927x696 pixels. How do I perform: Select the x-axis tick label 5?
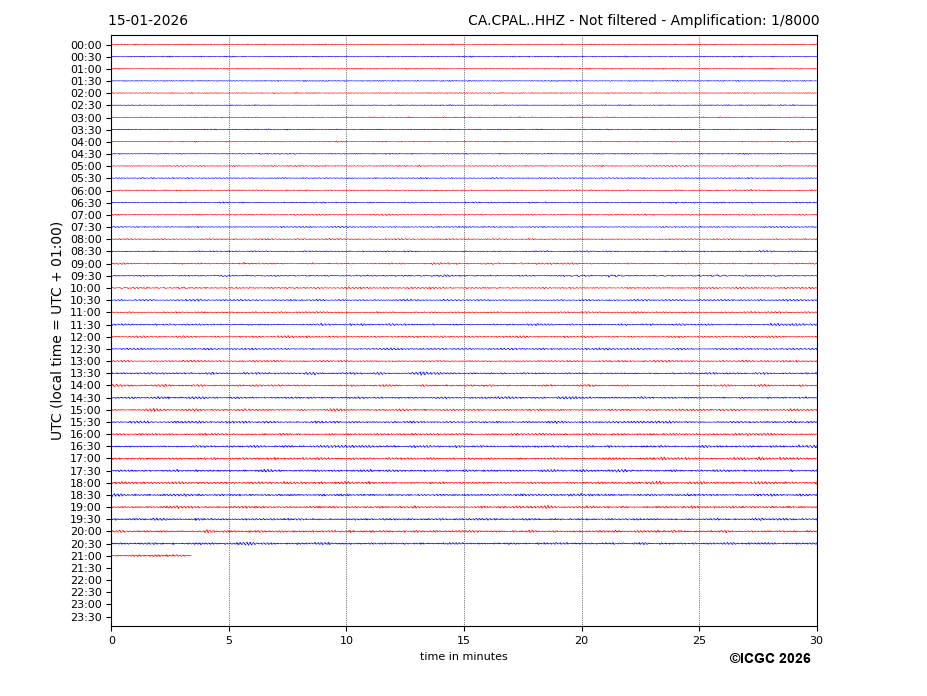229,640
